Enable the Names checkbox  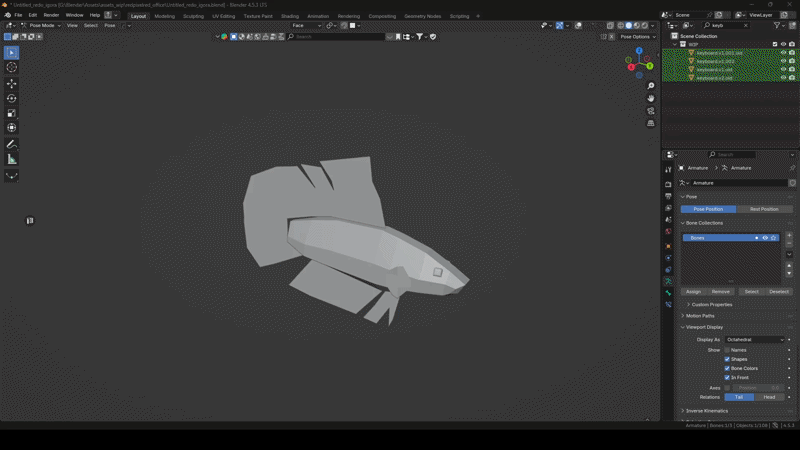pos(727,350)
